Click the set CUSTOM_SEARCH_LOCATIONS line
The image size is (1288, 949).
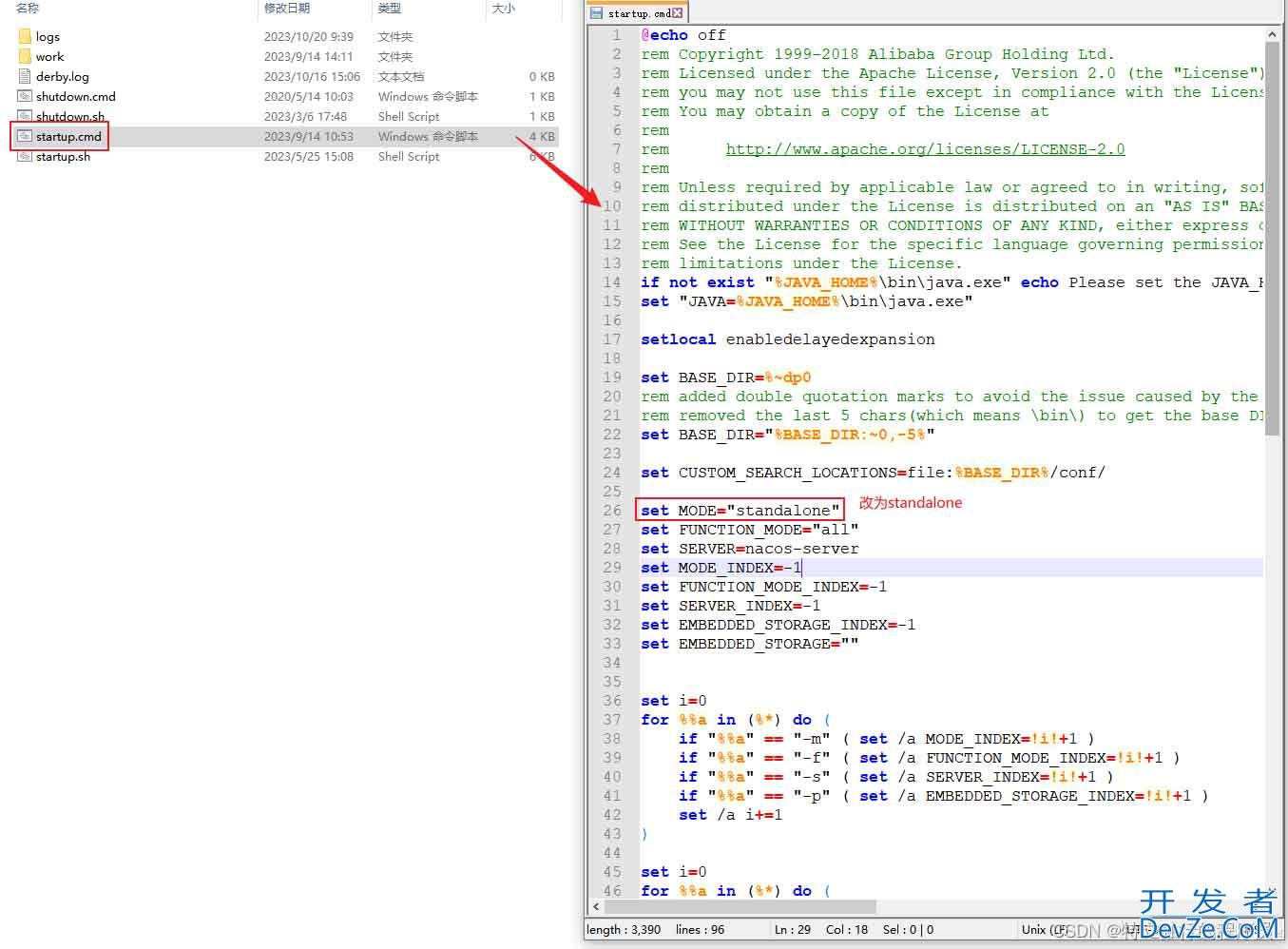(x=873, y=473)
